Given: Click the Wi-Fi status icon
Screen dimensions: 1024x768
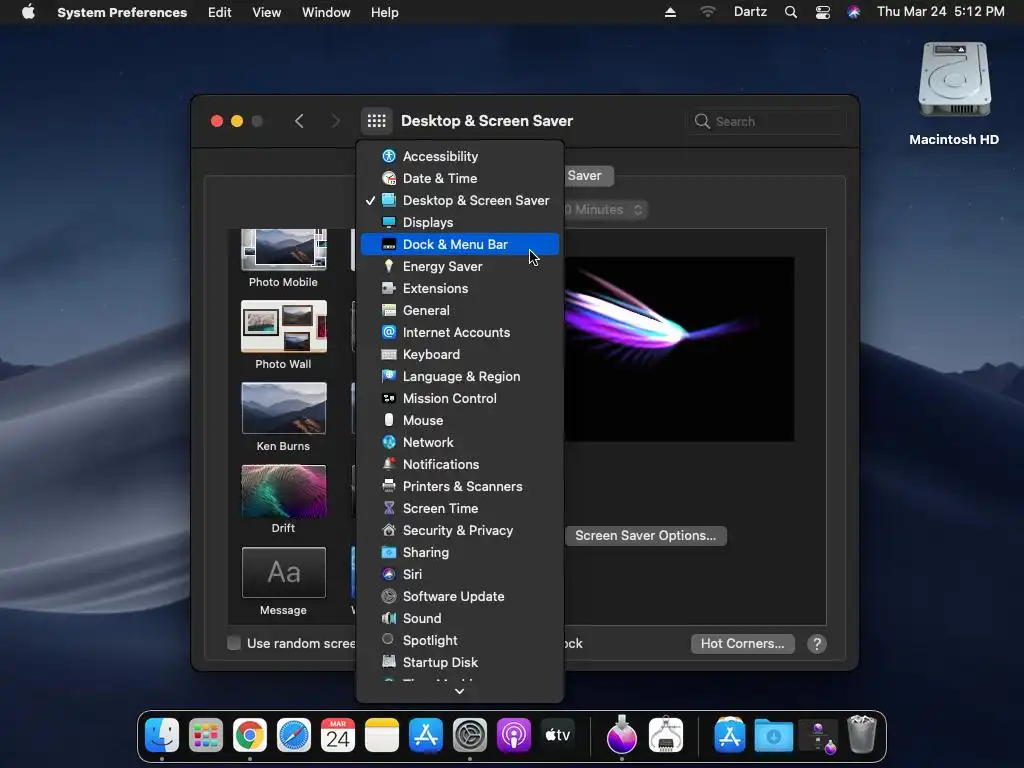Looking at the screenshot, I should pos(707,12).
